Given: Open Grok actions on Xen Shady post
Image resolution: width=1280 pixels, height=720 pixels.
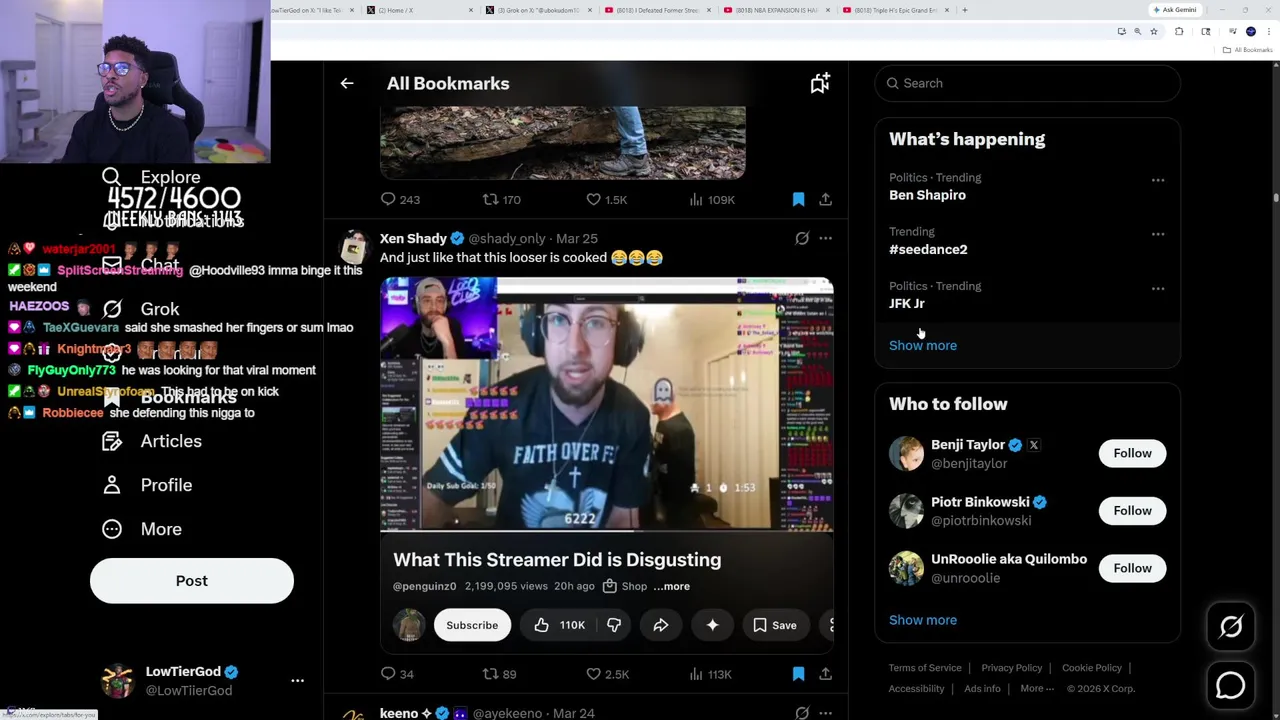Looking at the screenshot, I should pyautogui.click(x=802, y=238).
